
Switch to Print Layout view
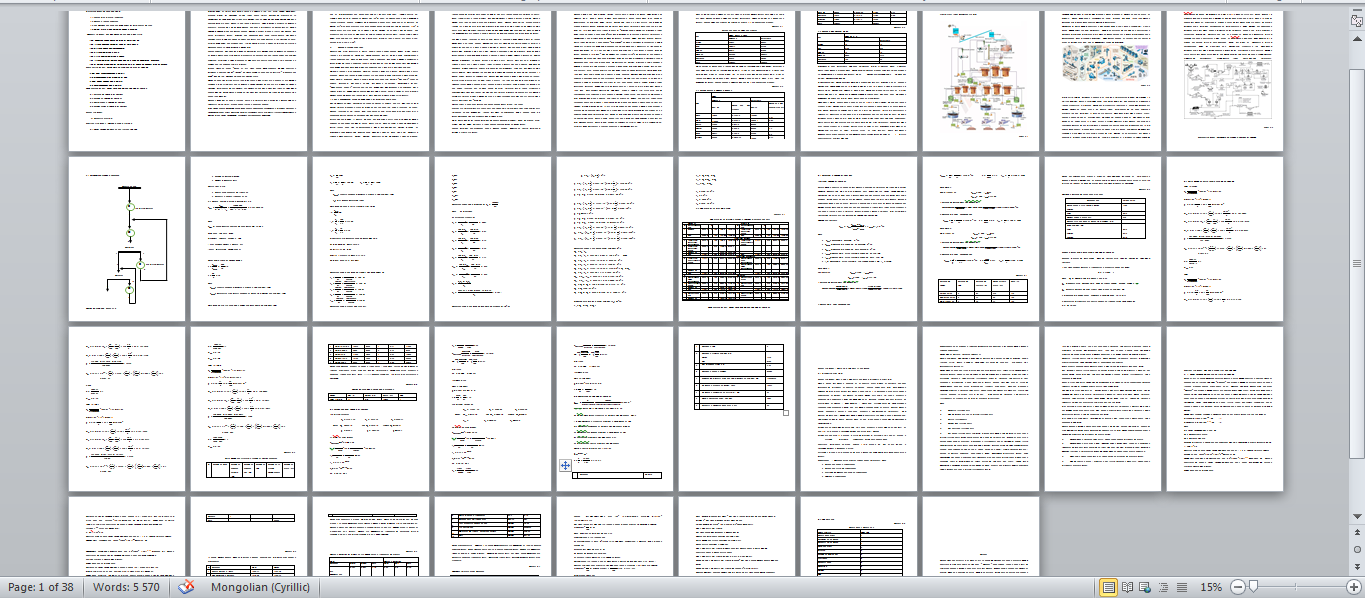coord(1108,587)
